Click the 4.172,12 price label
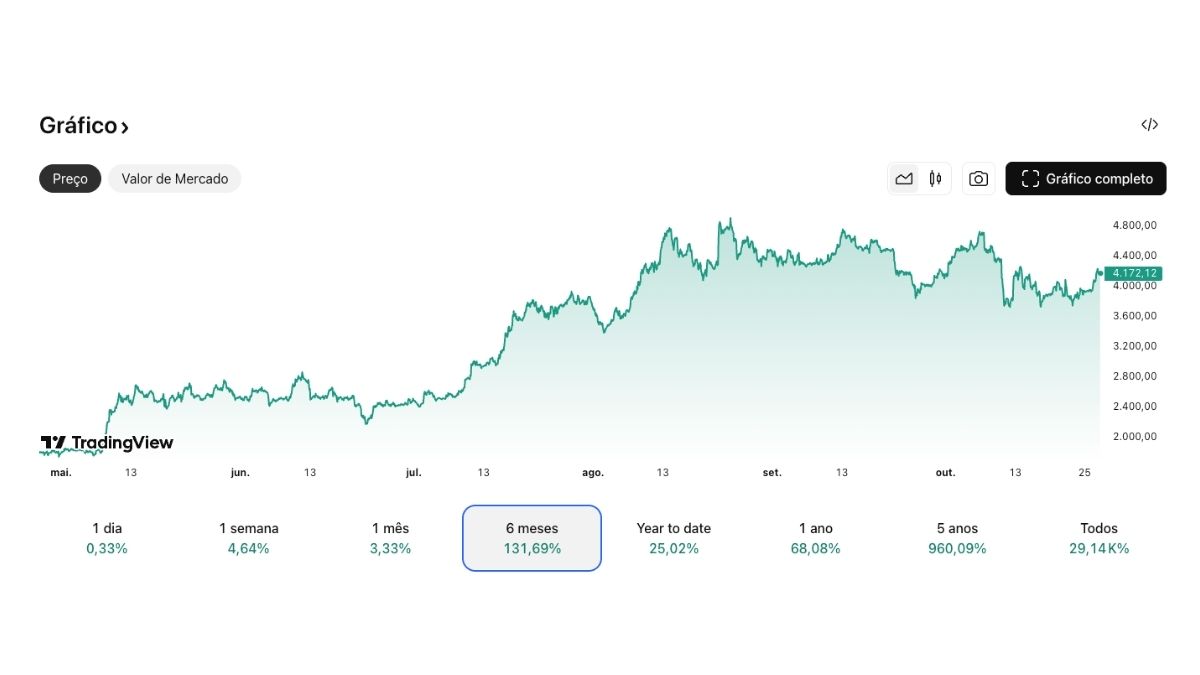1200x675 pixels. 1135,272
